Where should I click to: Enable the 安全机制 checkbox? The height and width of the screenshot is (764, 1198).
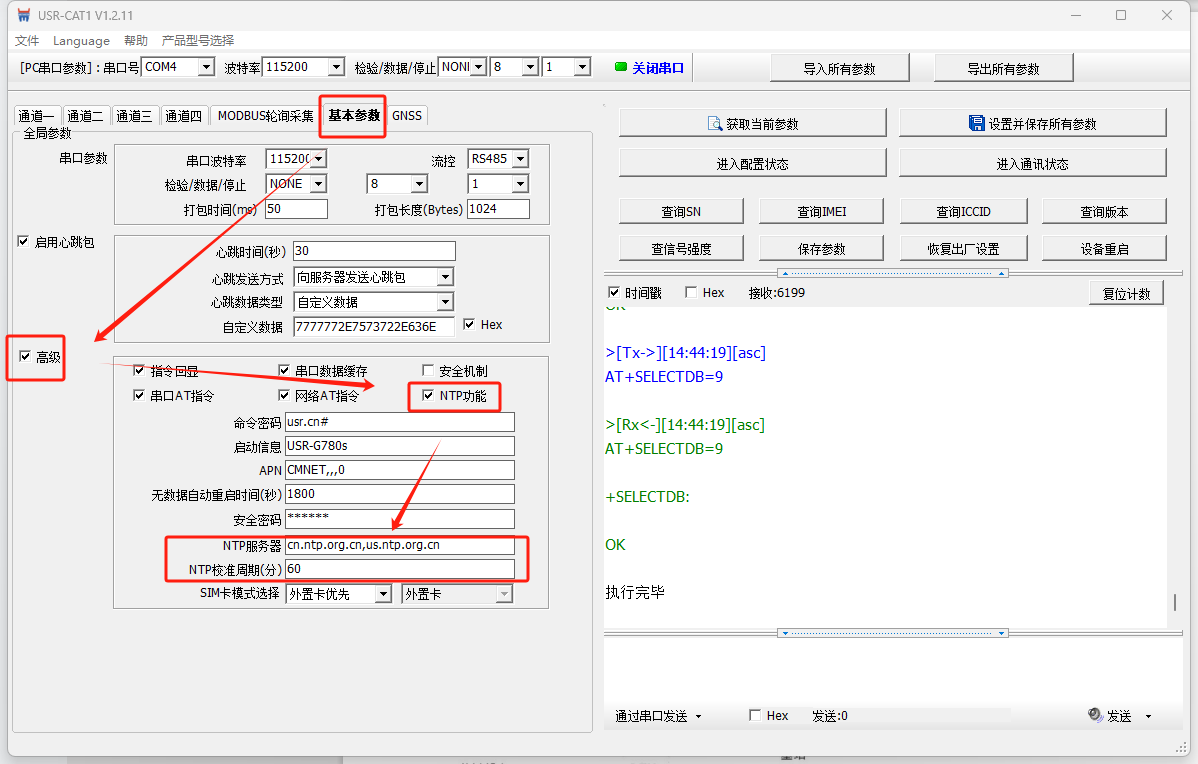click(x=428, y=371)
